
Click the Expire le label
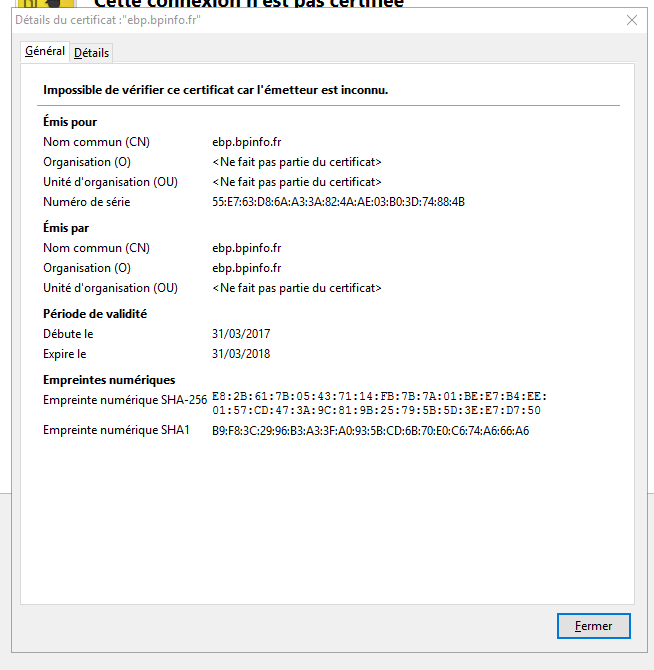(x=65, y=354)
